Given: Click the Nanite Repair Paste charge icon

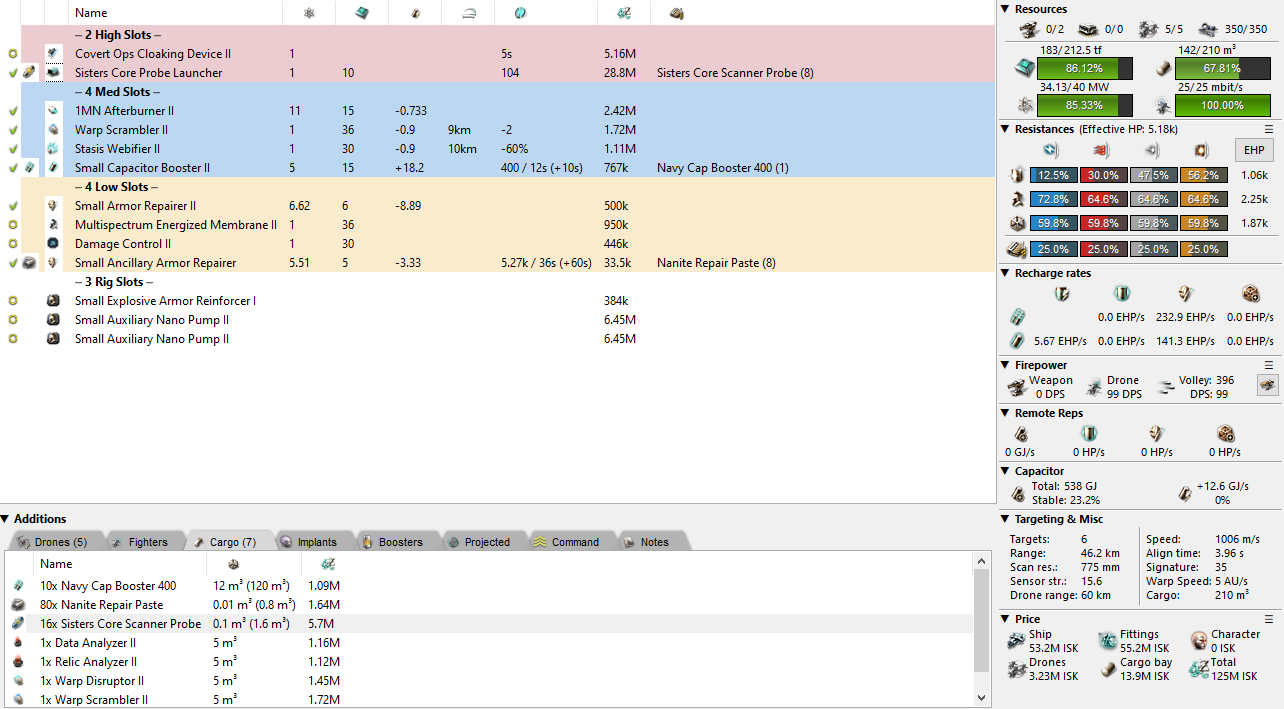Looking at the screenshot, I should pos(30,263).
